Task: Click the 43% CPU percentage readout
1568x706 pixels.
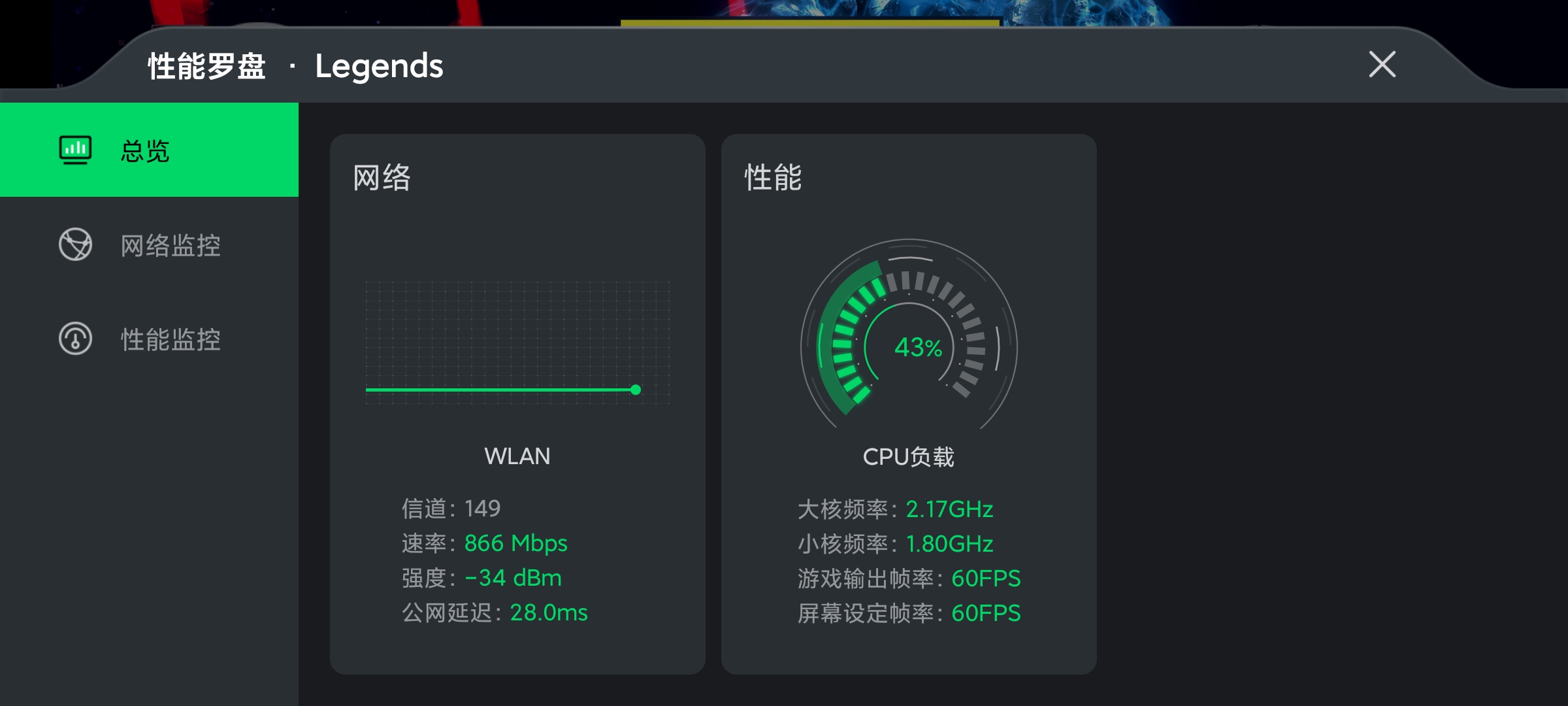Action: (918, 347)
